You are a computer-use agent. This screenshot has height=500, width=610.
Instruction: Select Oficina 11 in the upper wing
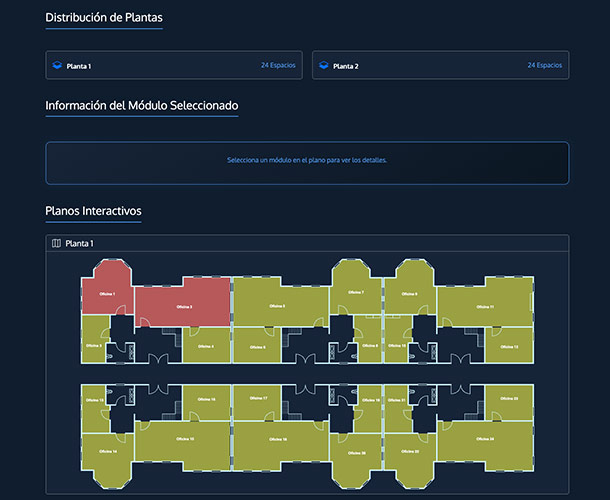point(485,304)
